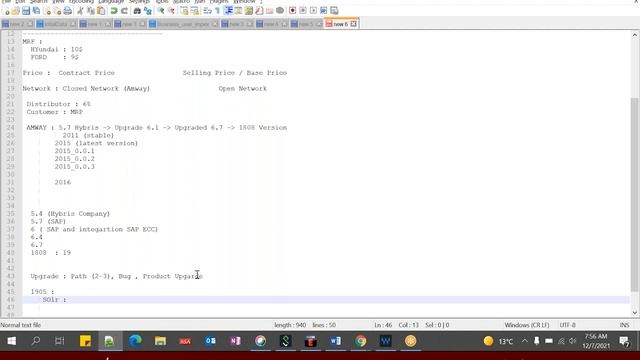Click the '5.4 (Hybris Company)' line
Screen dimensions: 640x360
coord(70,214)
